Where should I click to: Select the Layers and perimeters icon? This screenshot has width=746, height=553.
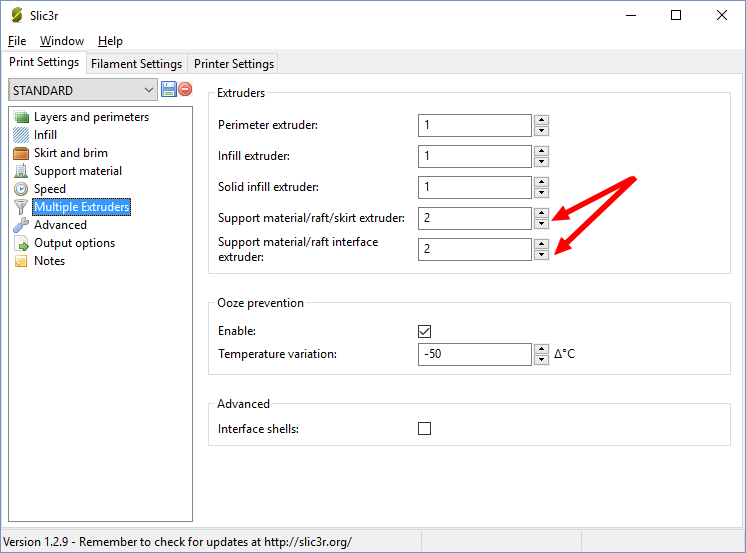tap(22, 117)
